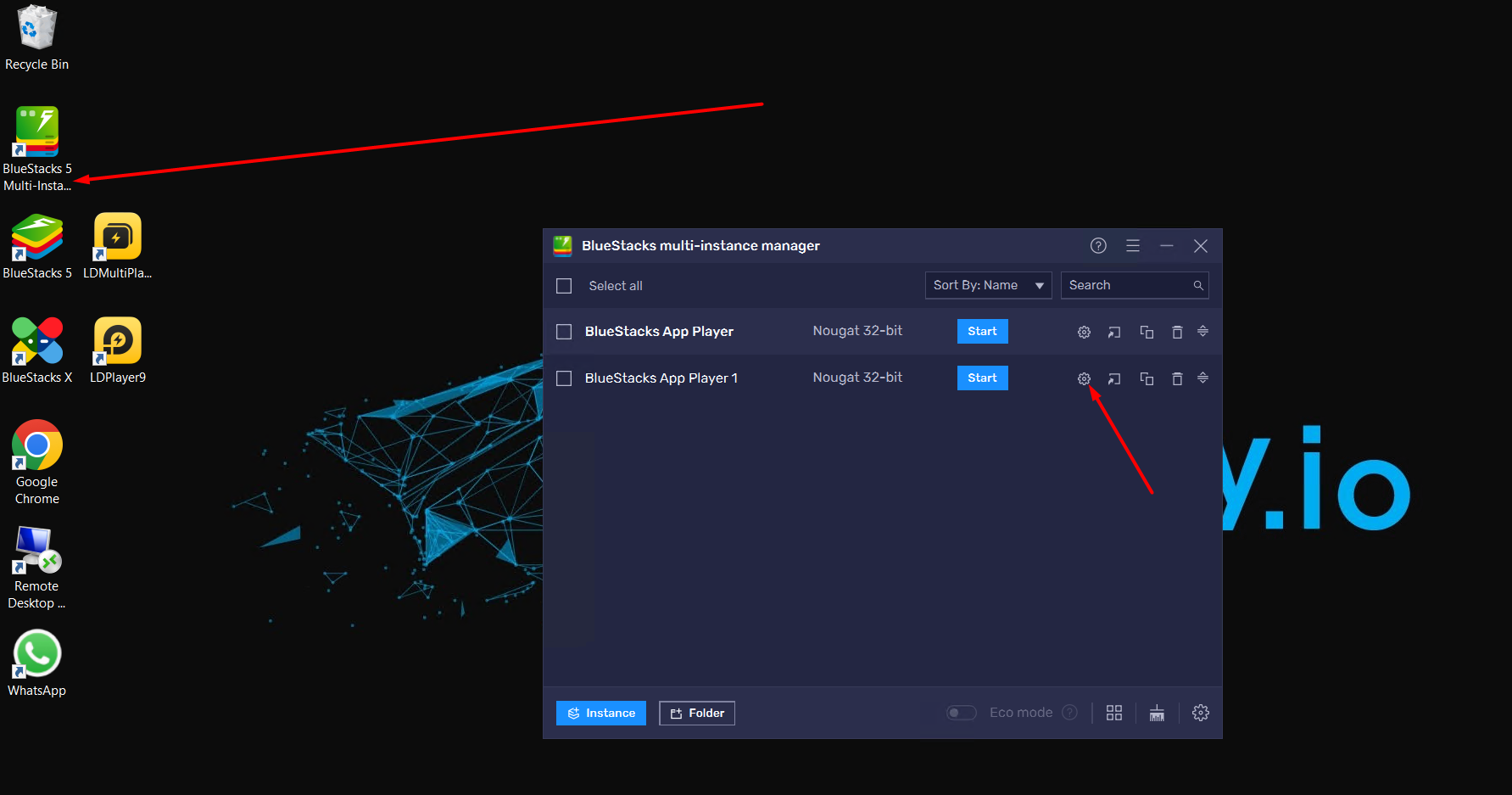
Task: Create desktop shortcut for BlueStacks App Player 1
Action: [x=1114, y=378]
